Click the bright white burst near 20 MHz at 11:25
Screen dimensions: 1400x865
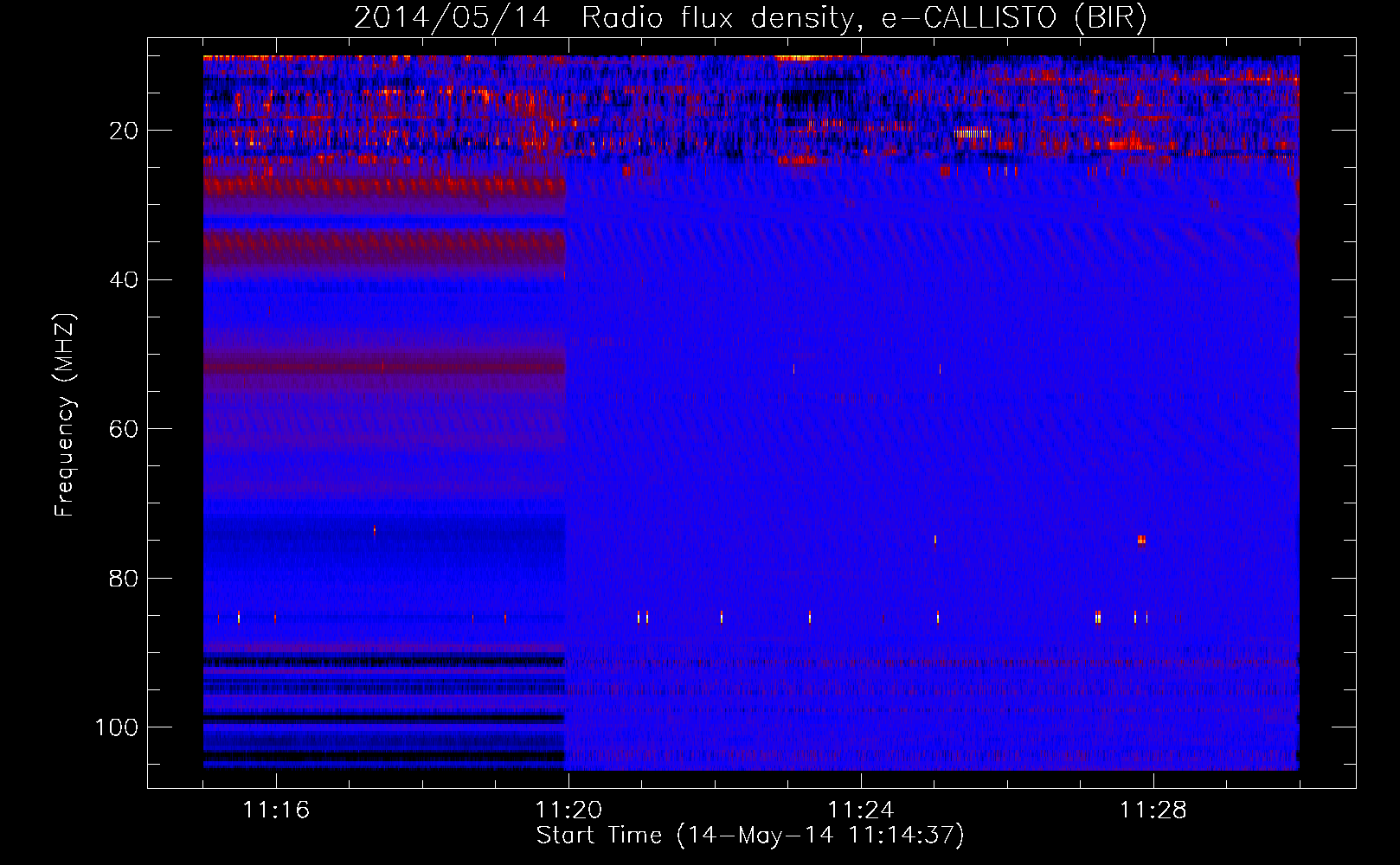(x=971, y=133)
